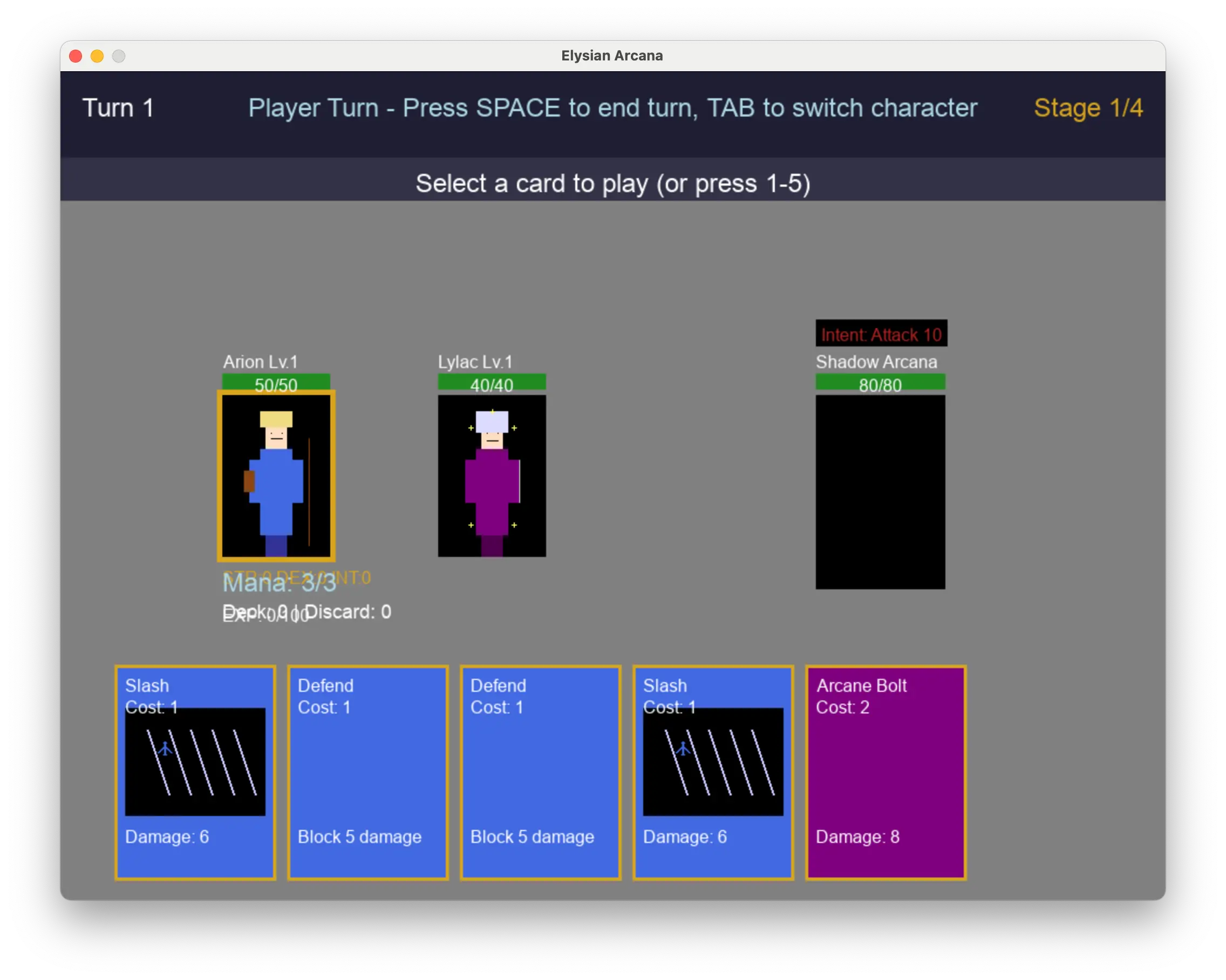Click Arion's 50/50 health bar
Viewport: 1226px width, 980px height.
(x=276, y=382)
